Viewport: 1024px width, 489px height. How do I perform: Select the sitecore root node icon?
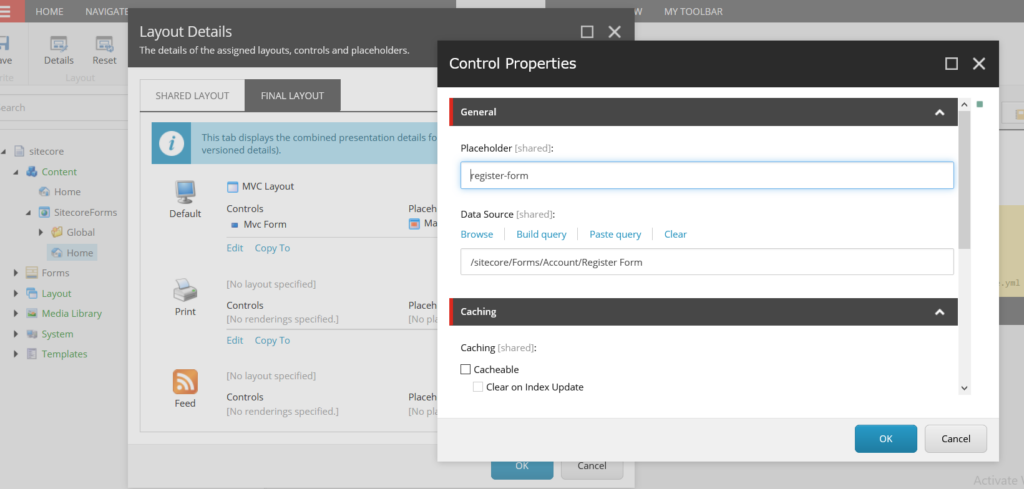click(x=19, y=151)
